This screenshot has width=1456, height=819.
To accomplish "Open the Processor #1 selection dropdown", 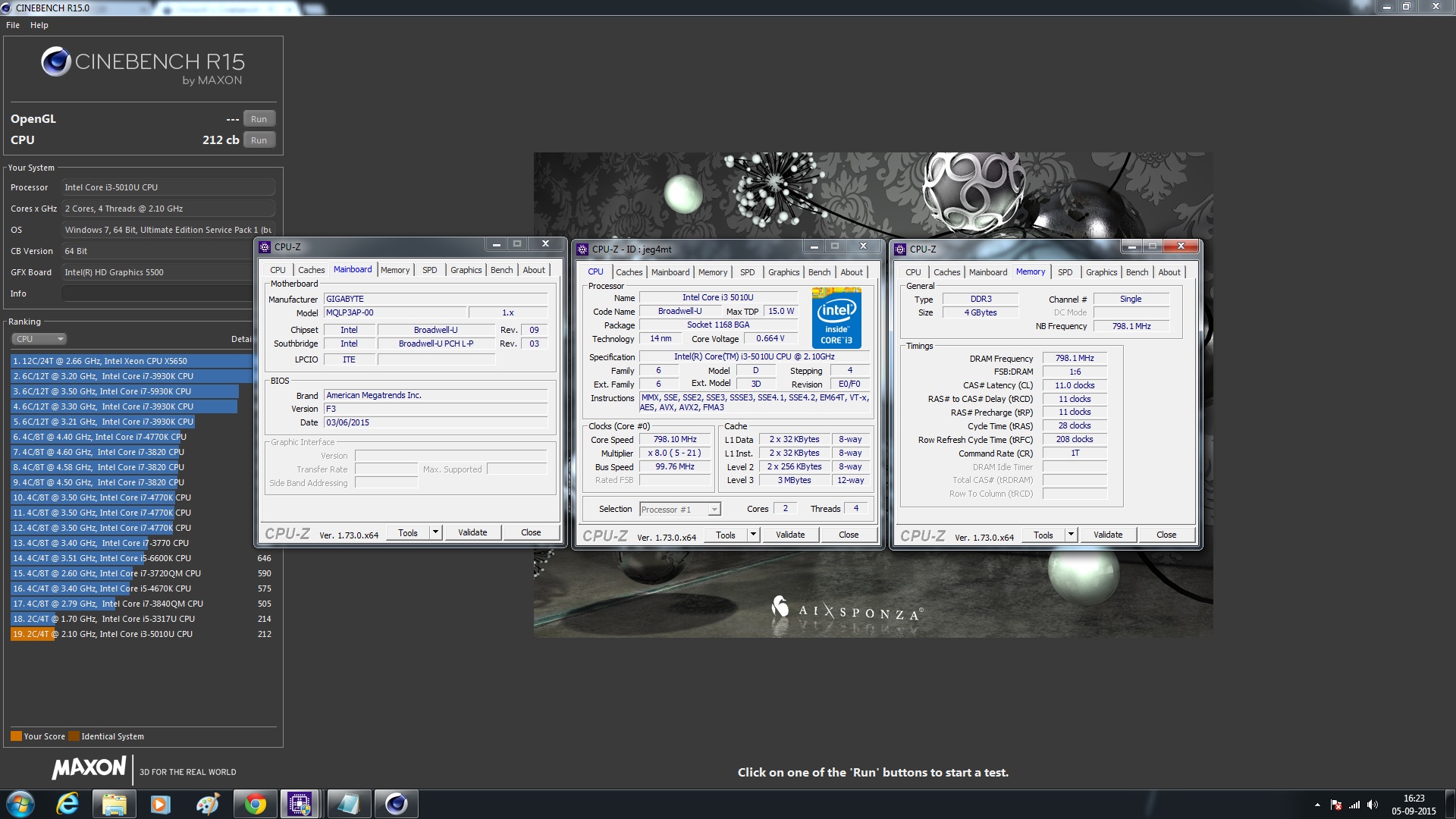I will 679,510.
